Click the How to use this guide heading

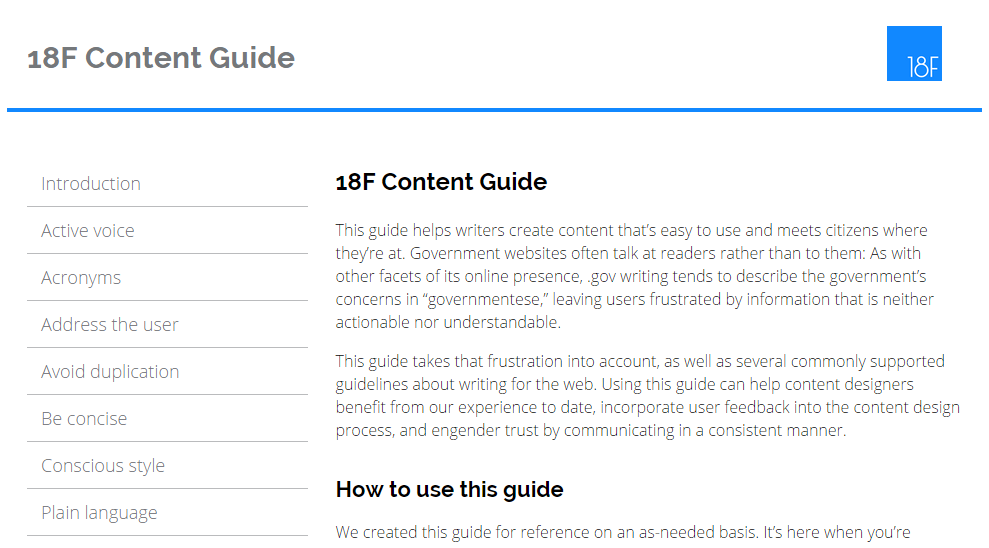tap(449, 489)
